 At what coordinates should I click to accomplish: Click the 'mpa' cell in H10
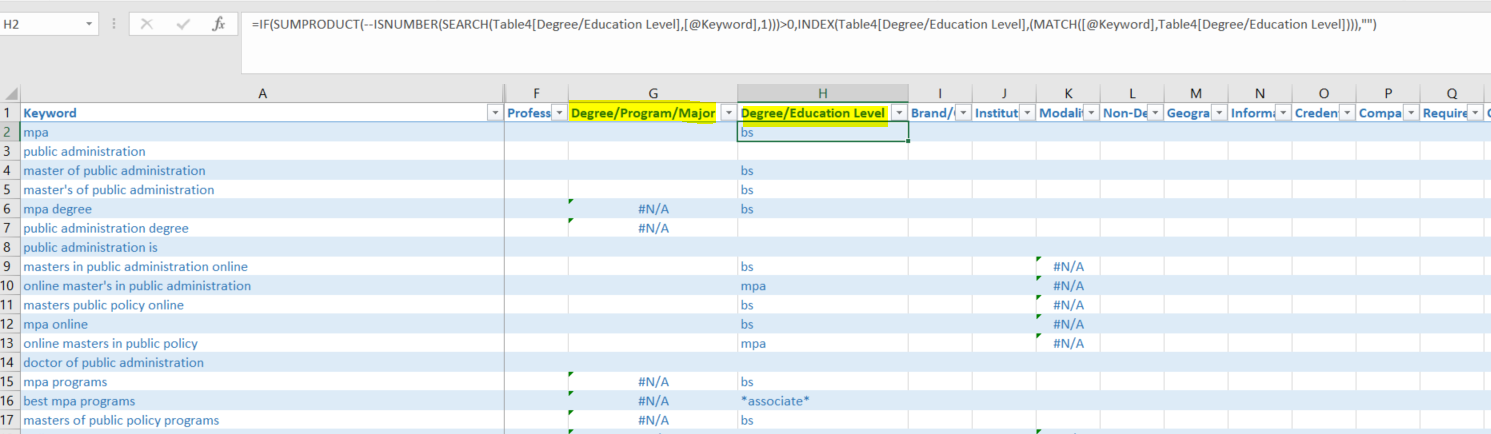click(823, 286)
